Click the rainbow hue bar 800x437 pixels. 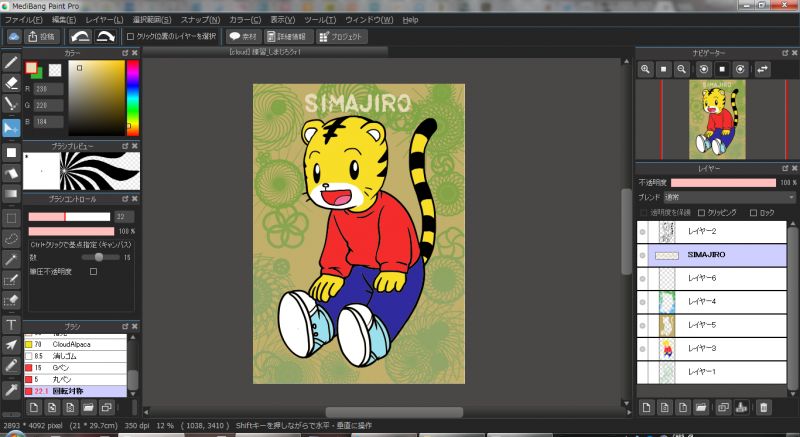(x=133, y=98)
